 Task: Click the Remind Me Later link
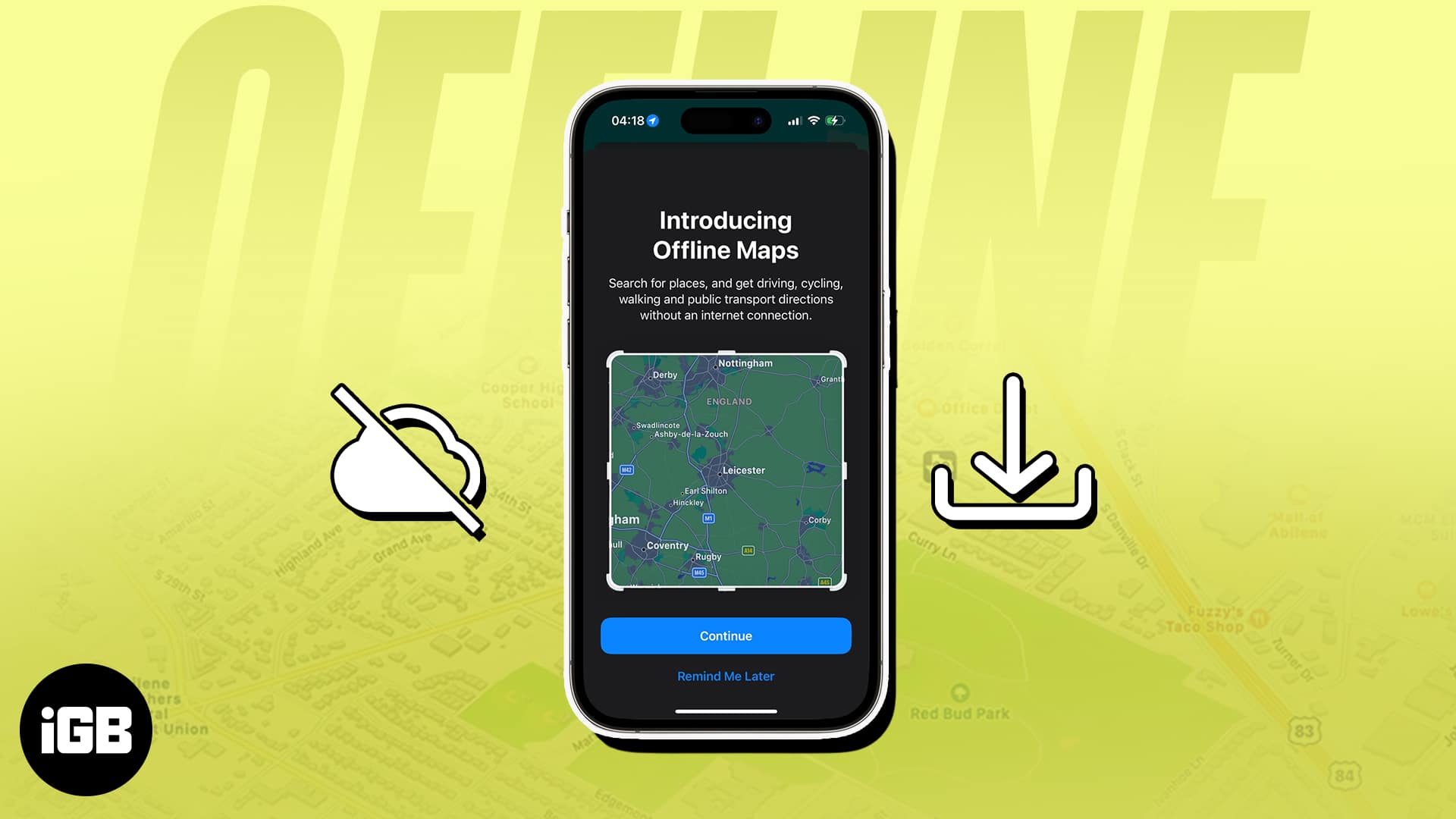click(x=726, y=676)
